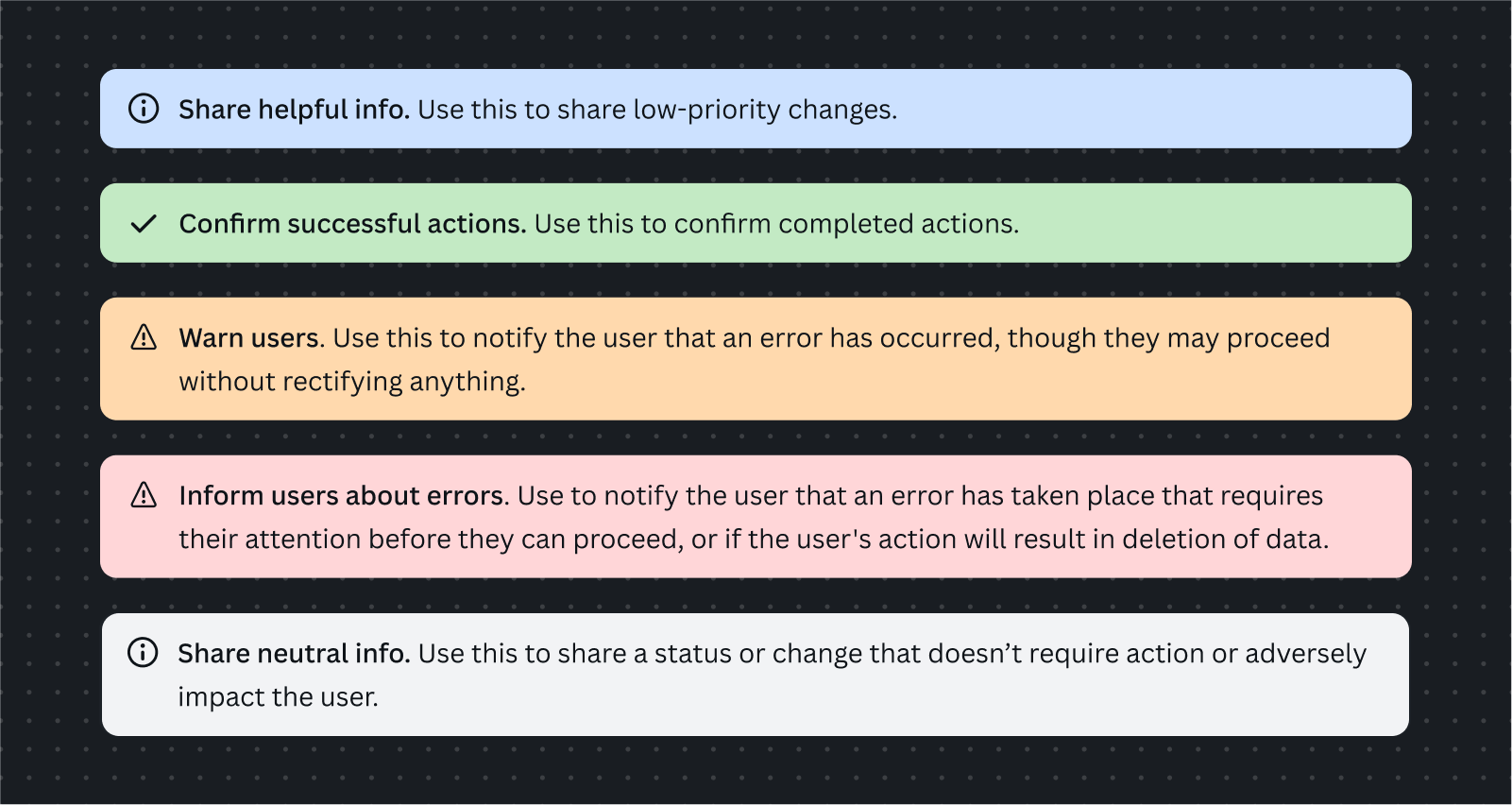
Task: Click the info icon in gray banner
Action: click(143, 653)
